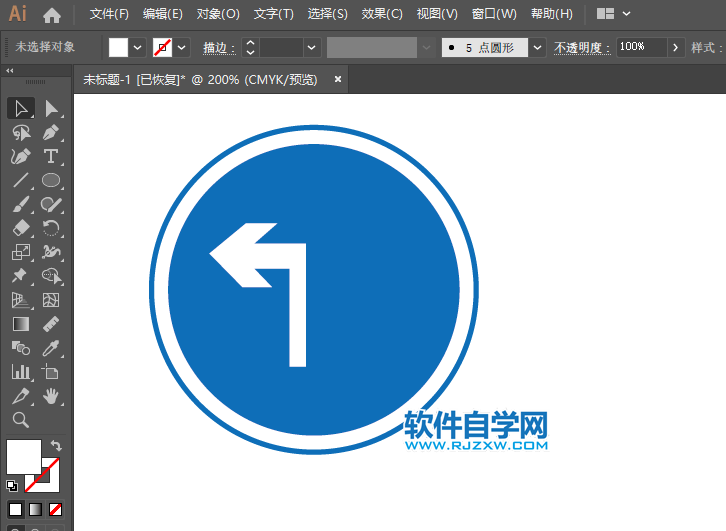This screenshot has width=726, height=531.
Task: Select the Direct Selection tool
Action: pos(51,108)
